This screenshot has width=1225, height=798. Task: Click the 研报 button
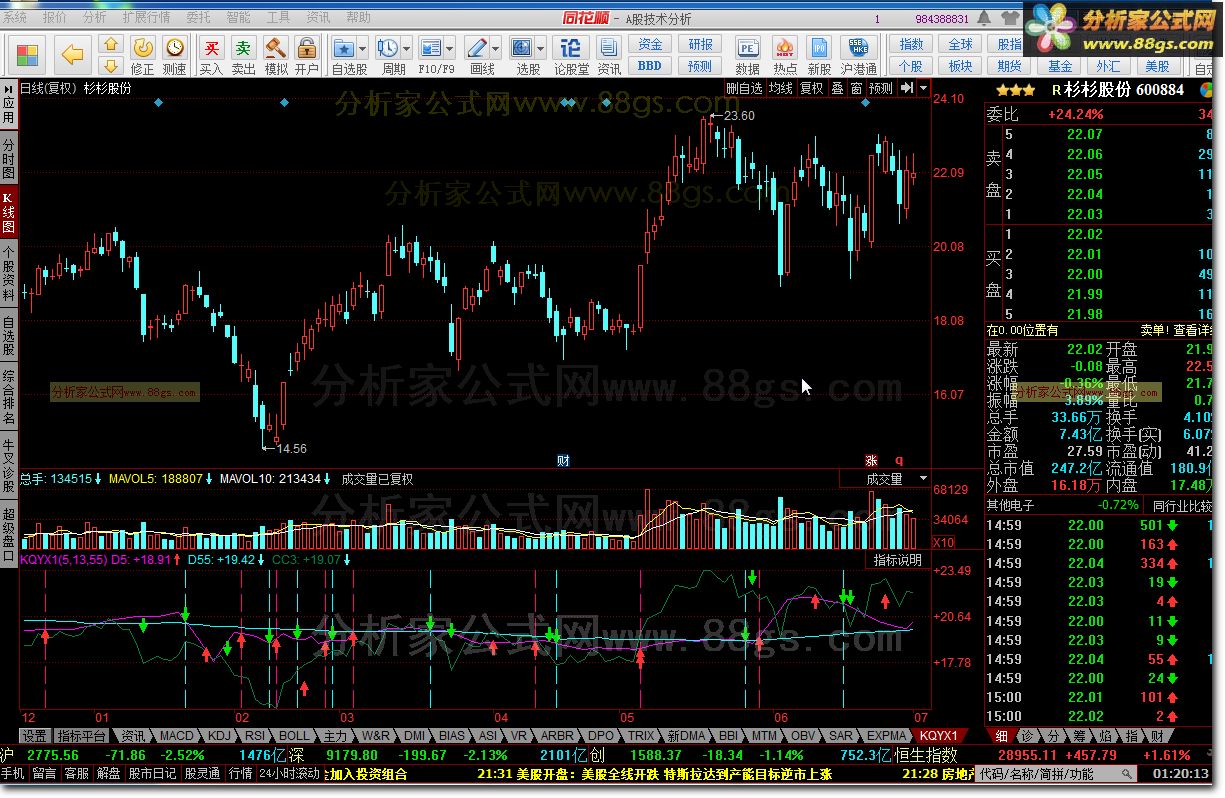point(701,44)
